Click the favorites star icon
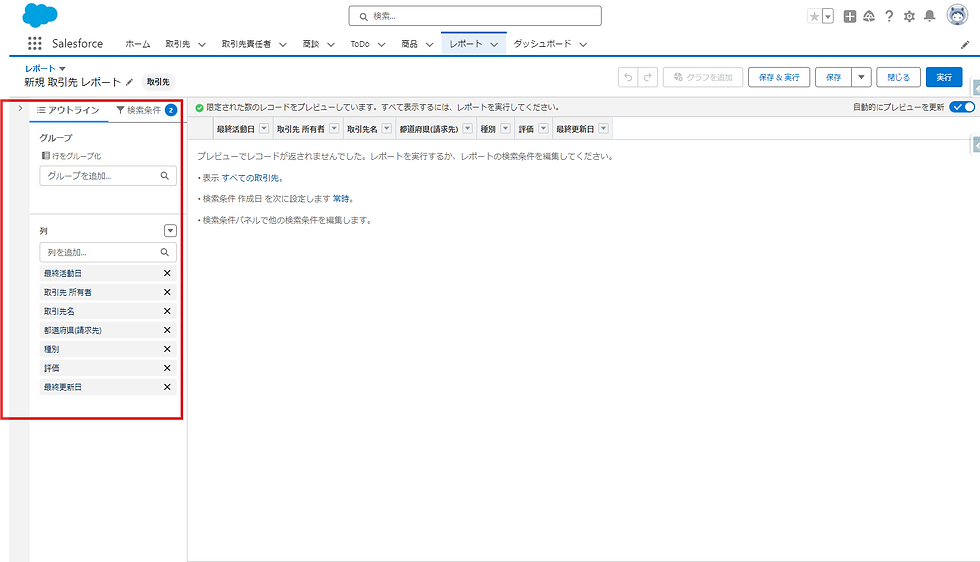 [x=814, y=16]
